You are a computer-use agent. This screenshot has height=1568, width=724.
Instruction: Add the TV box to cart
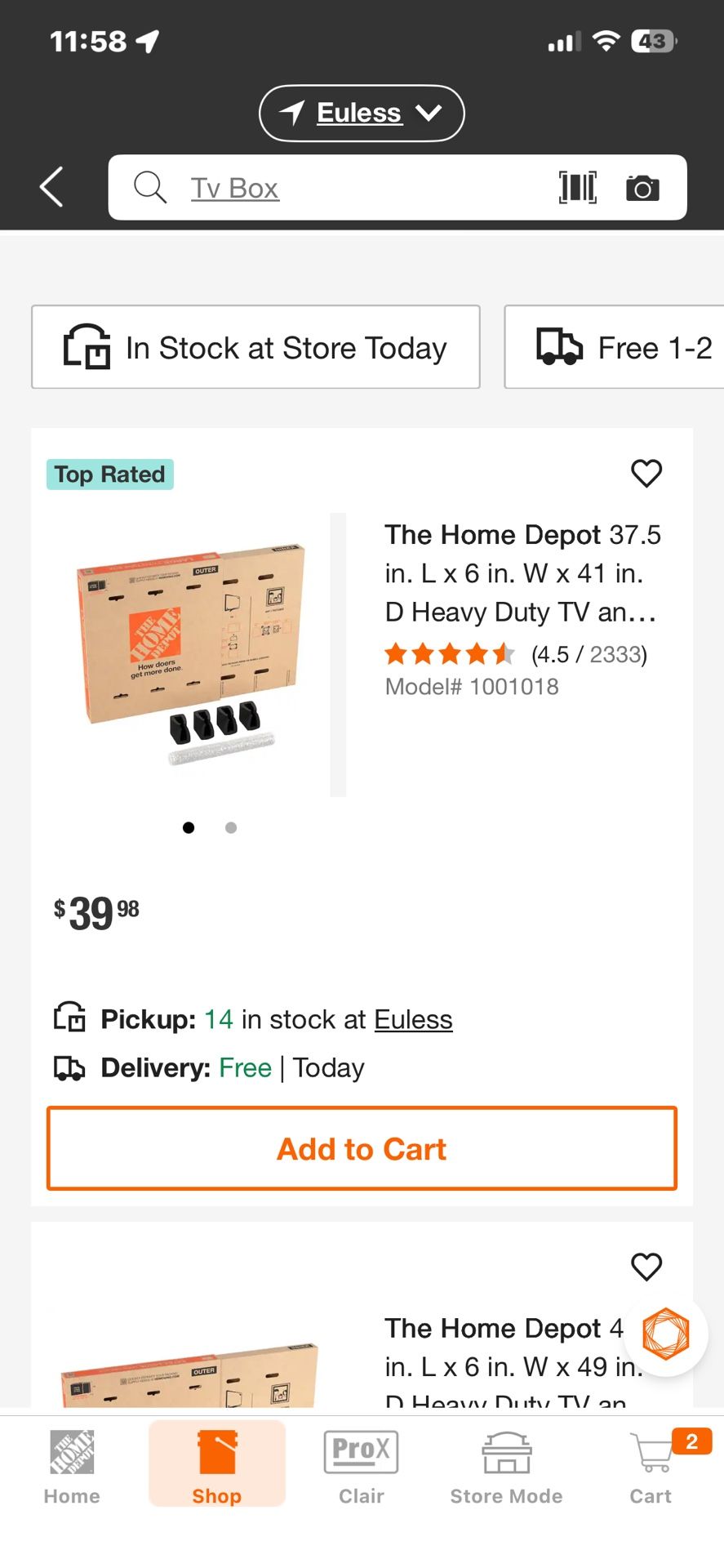[362, 1148]
